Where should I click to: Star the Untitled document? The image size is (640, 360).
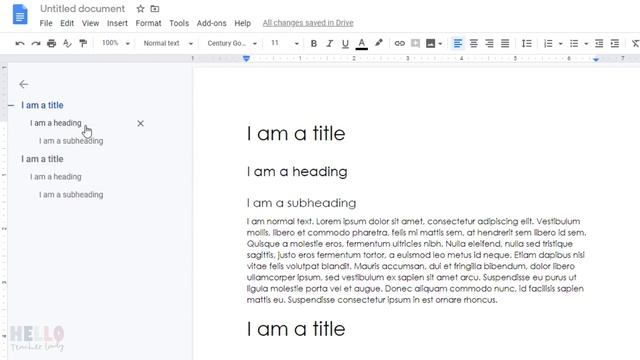tap(140, 9)
